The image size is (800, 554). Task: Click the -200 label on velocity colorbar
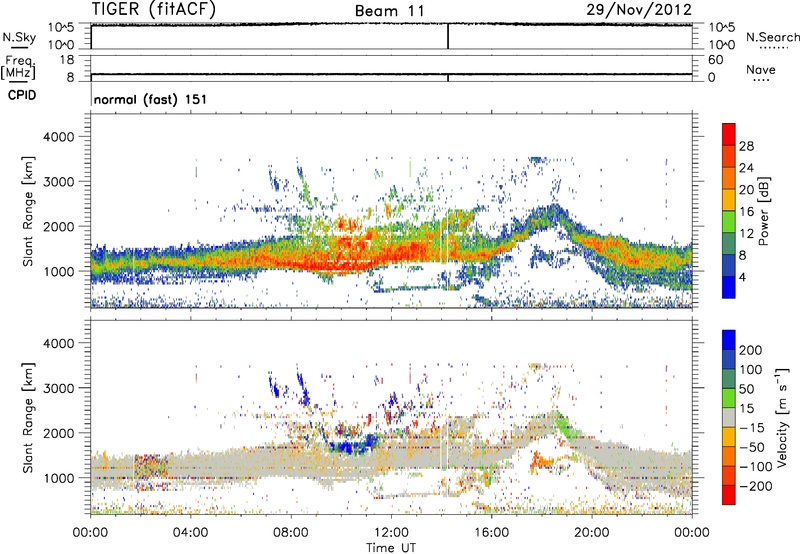point(755,486)
